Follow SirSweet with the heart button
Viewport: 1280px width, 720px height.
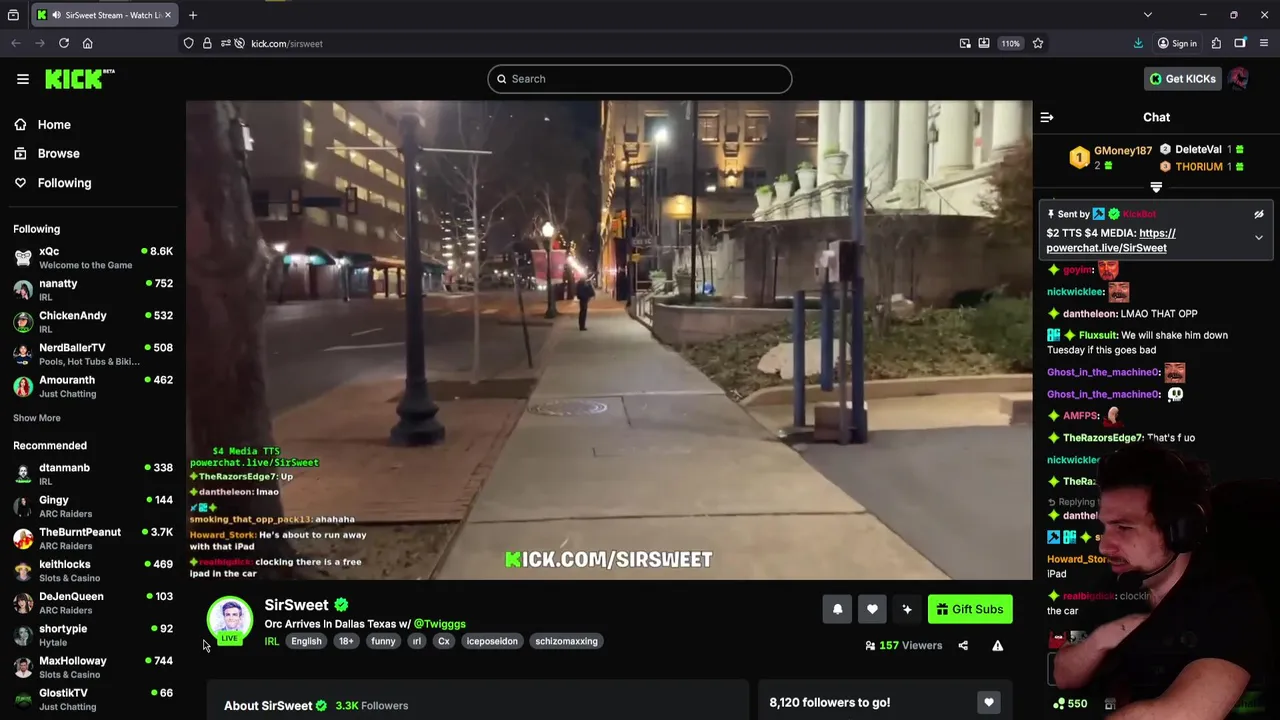pyautogui.click(x=872, y=609)
